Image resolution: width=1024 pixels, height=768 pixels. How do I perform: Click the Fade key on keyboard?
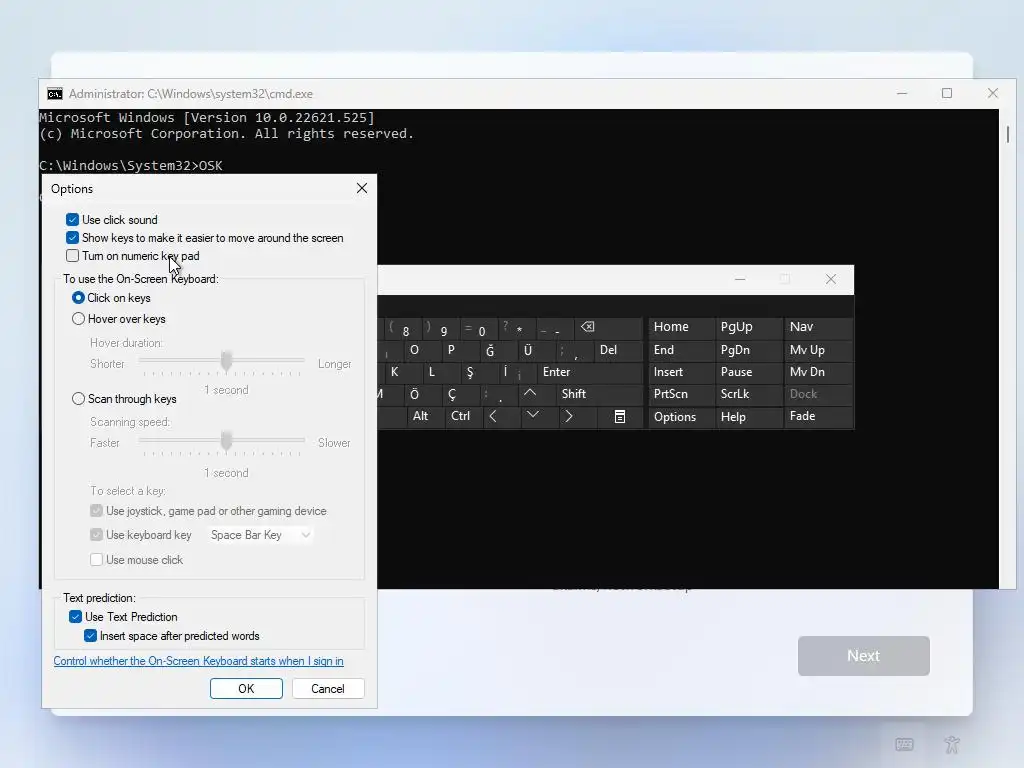point(819,417)
